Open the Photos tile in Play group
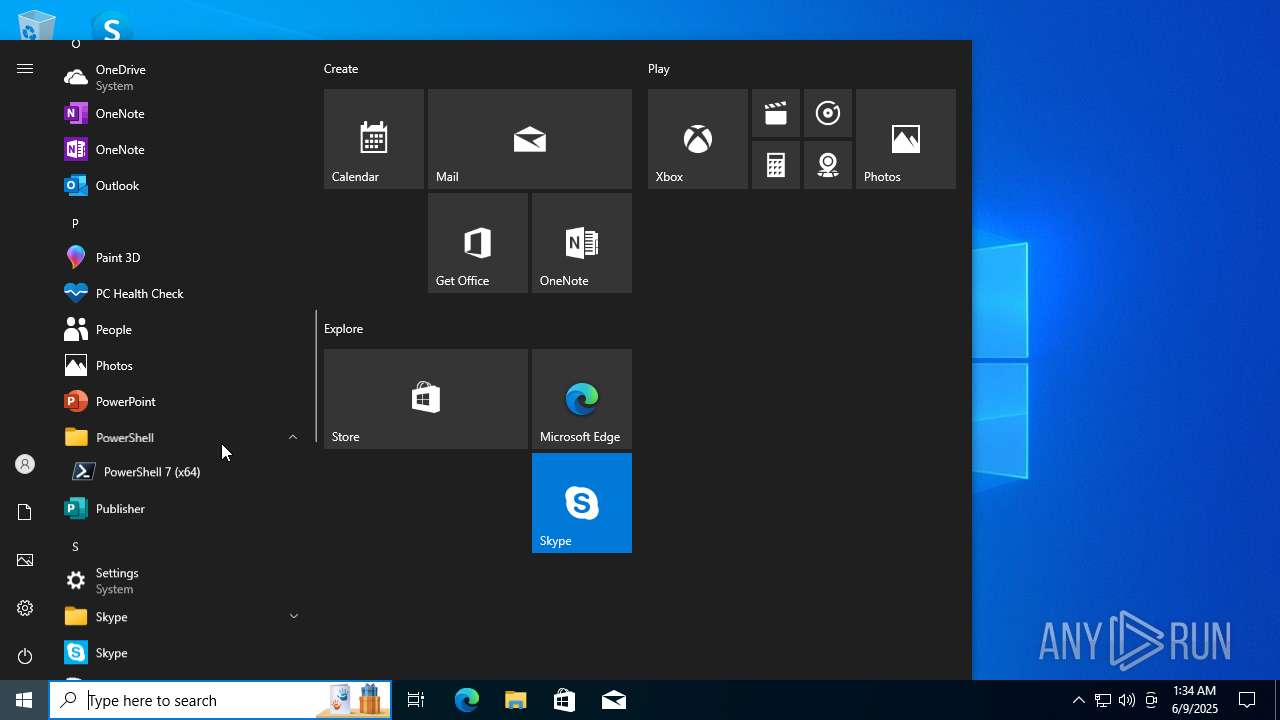1280x720 pixels. (x=906, y=139)
